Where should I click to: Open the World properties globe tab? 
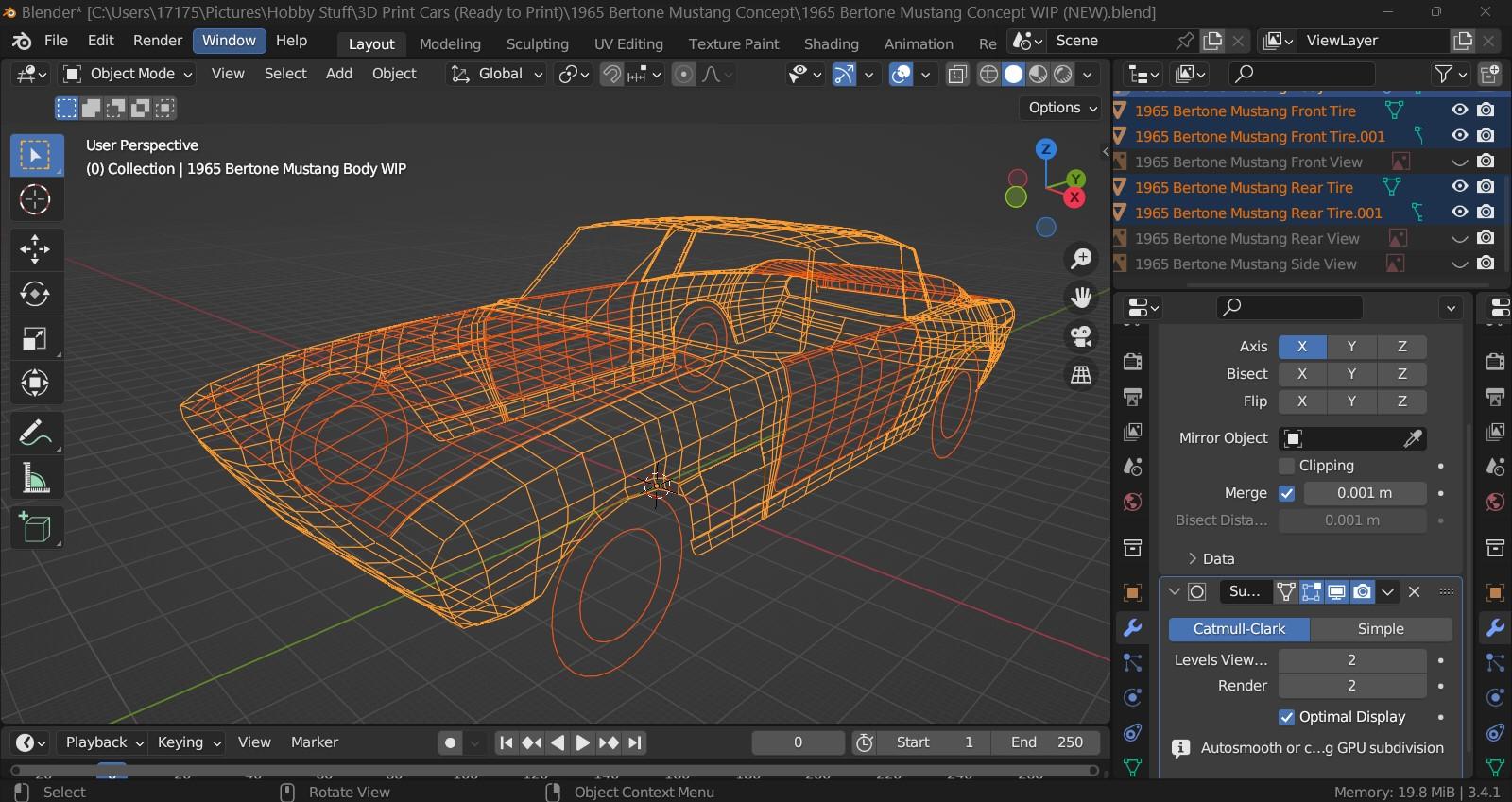point(1132,502)
